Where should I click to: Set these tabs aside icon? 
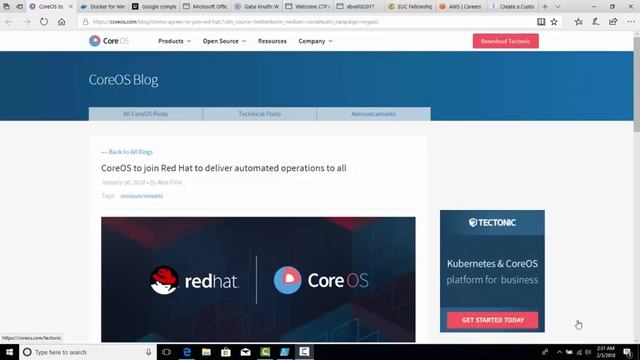click(19, 7)
